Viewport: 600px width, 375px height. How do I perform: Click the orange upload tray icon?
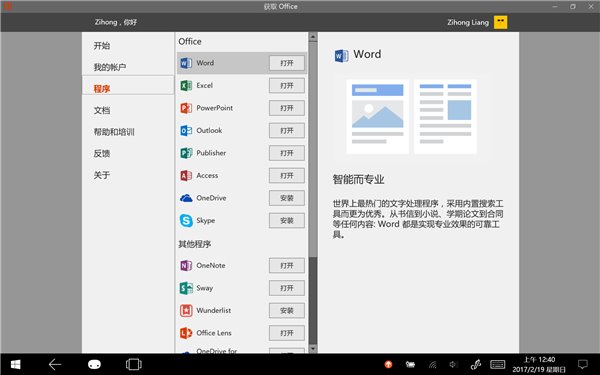(388, 365)
